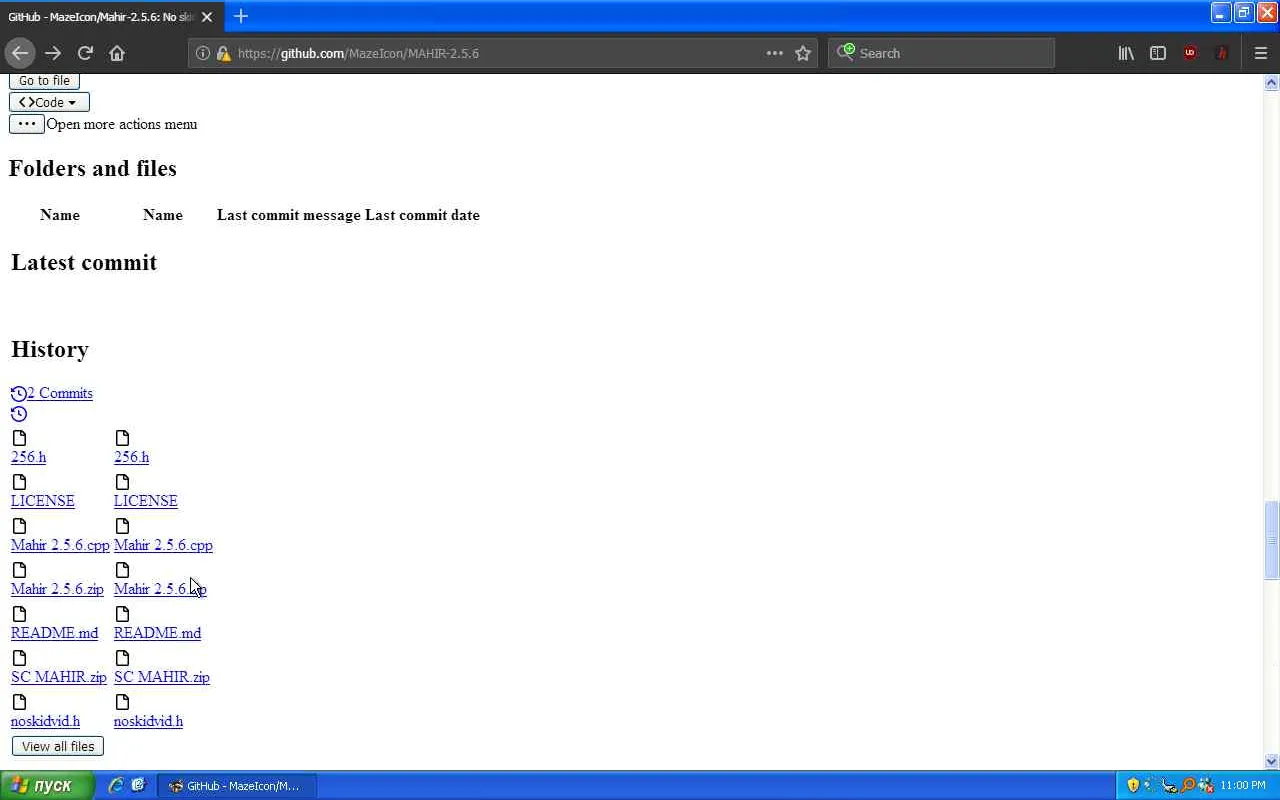Open the first README.md link

click(x=55, y=633)
